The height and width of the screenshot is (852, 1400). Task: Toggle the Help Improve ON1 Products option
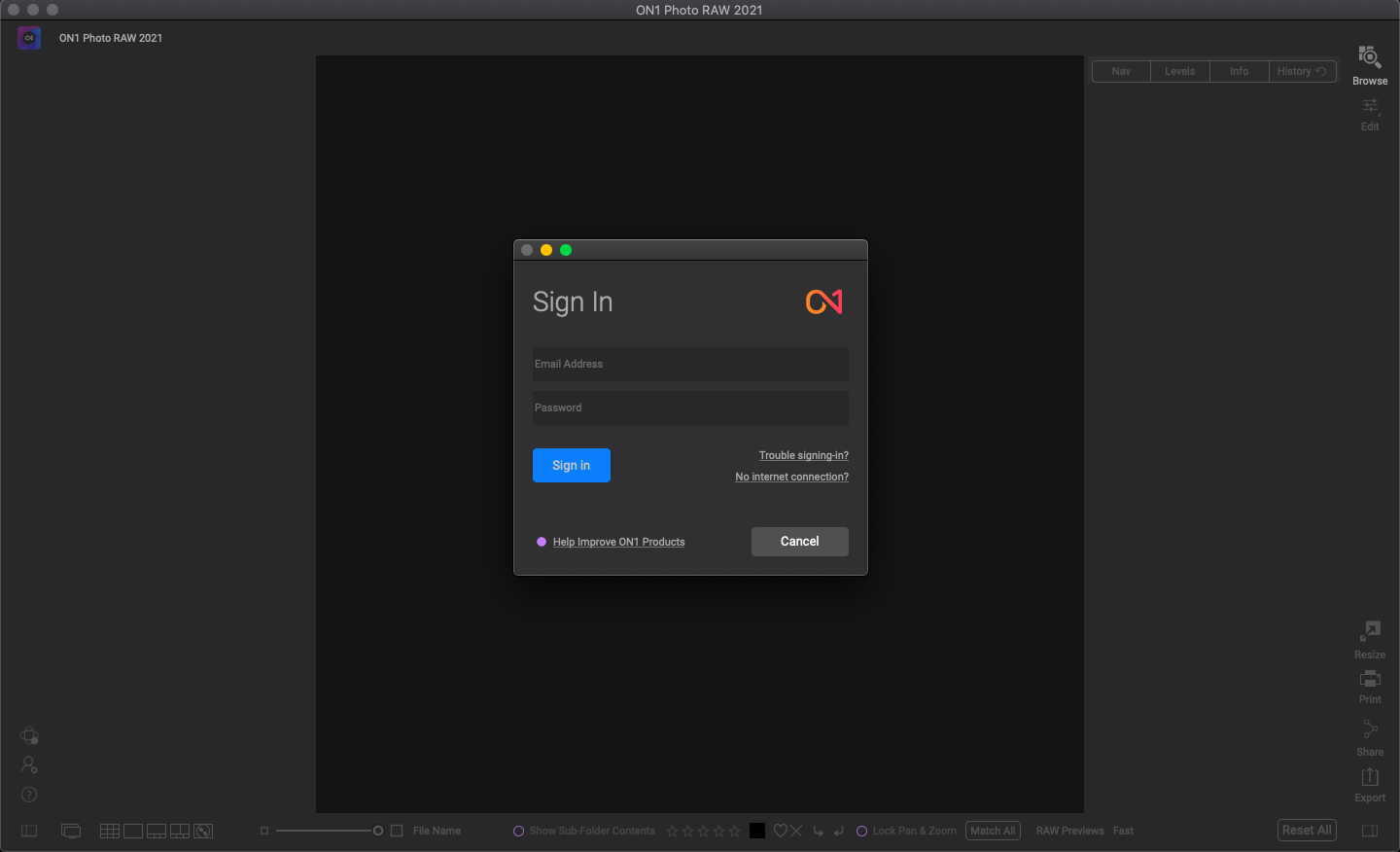tap(542, 542)
